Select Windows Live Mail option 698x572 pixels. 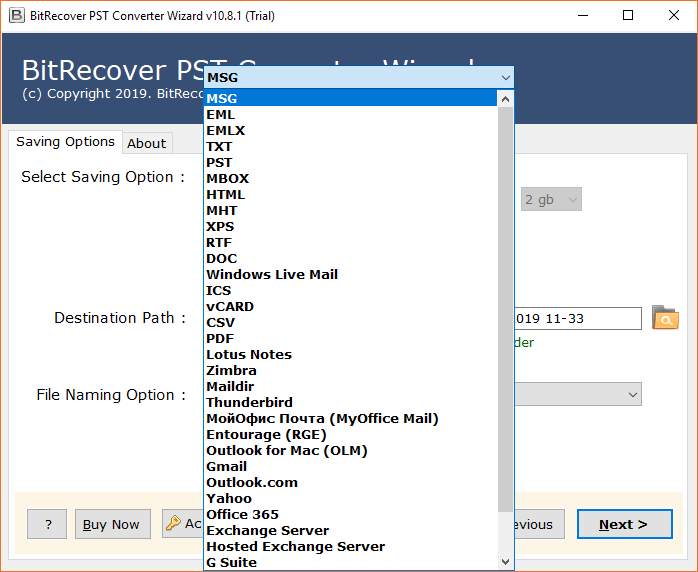pos(350,275)
